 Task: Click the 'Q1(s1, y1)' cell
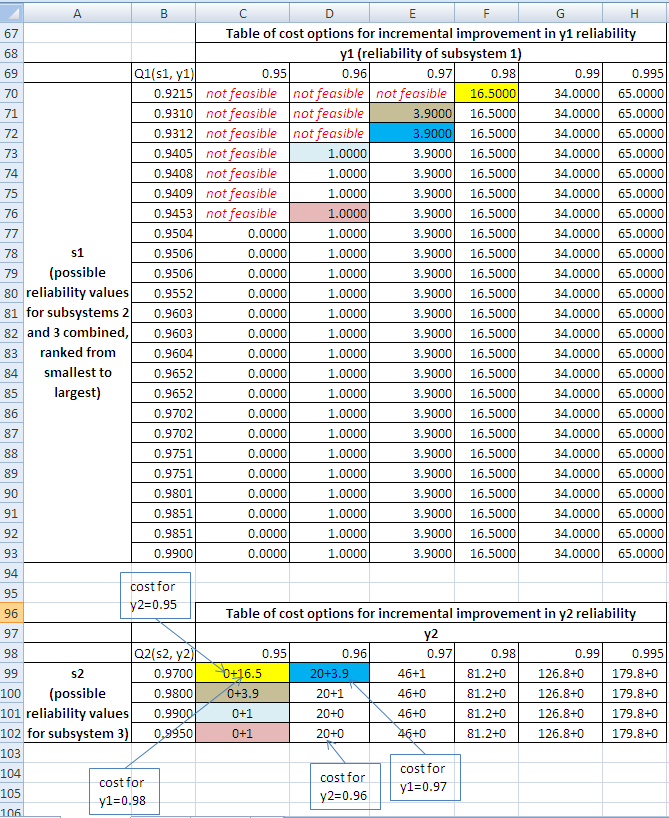[163, 74]
